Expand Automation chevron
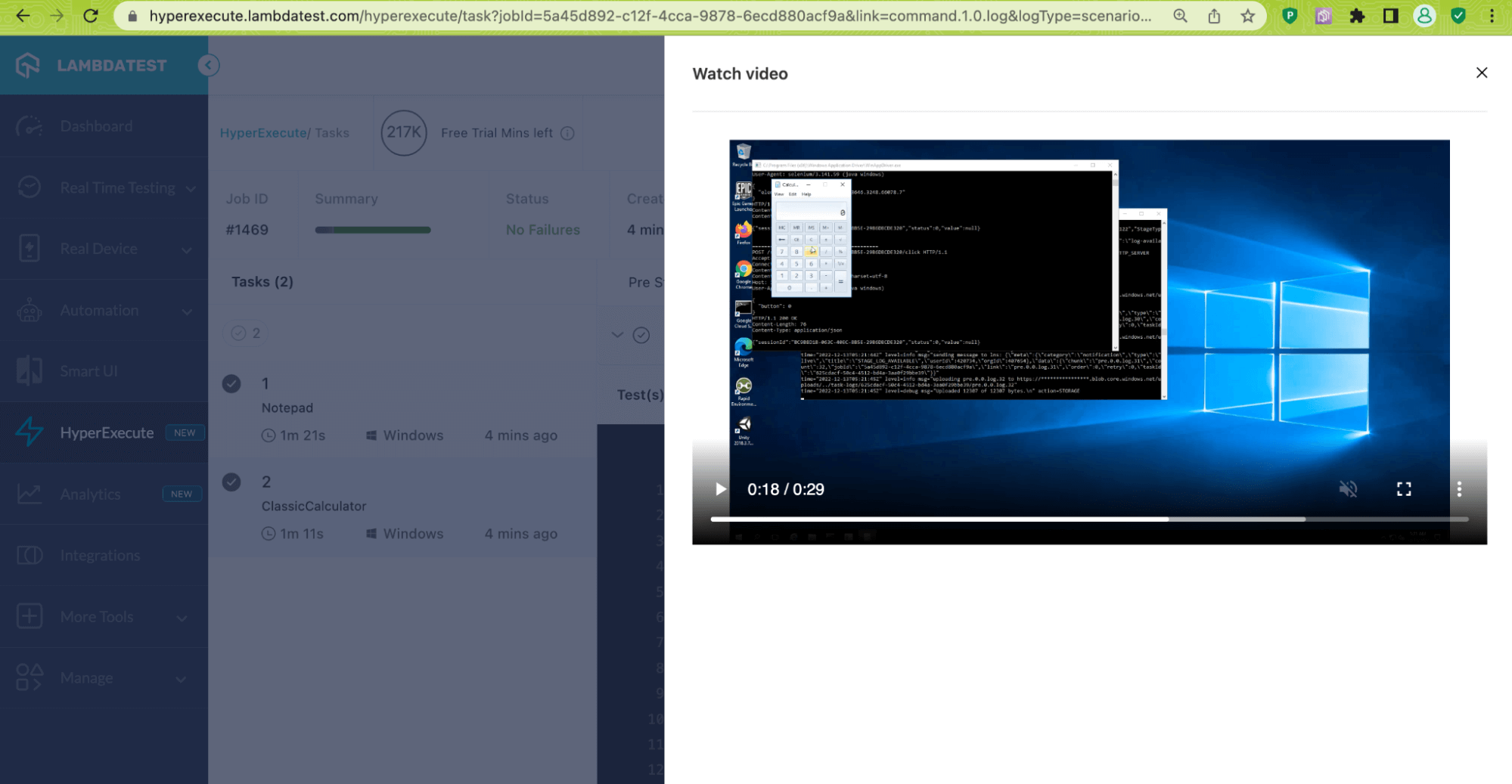 (187, 311)
